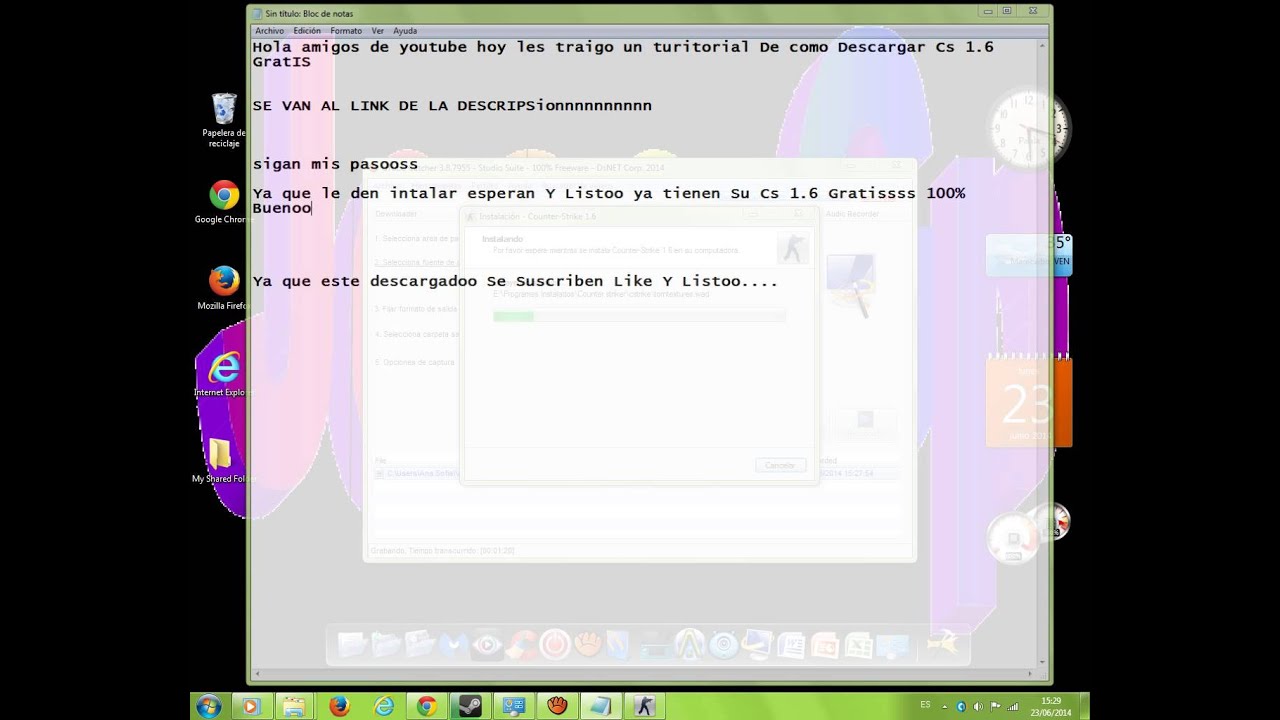Click the Firefox taskbar icon
This screenshot has height=720, width=1280.
pos(339,706)
